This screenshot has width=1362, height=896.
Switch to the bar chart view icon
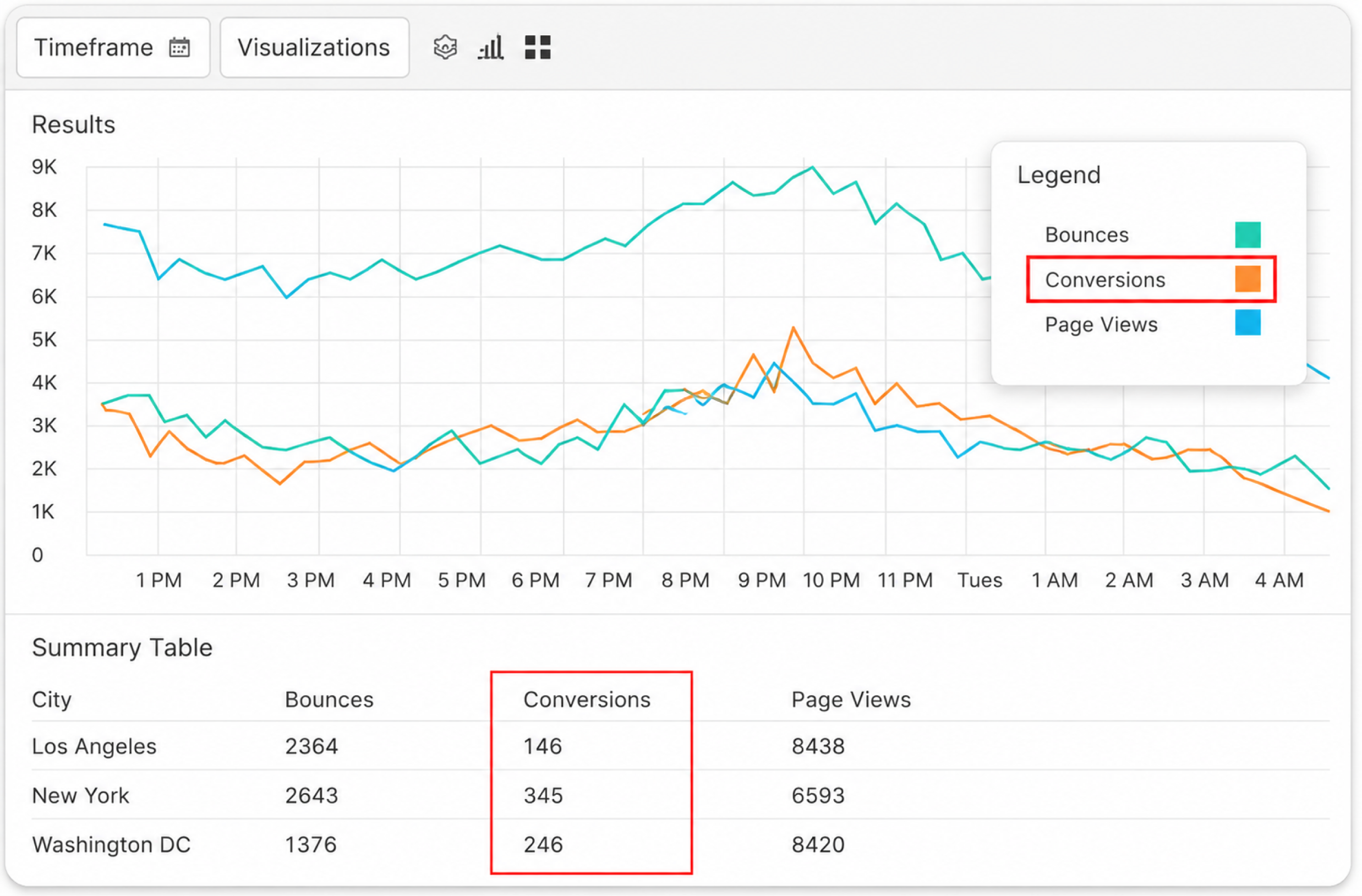pyautogui.click(x=490, y=47)
